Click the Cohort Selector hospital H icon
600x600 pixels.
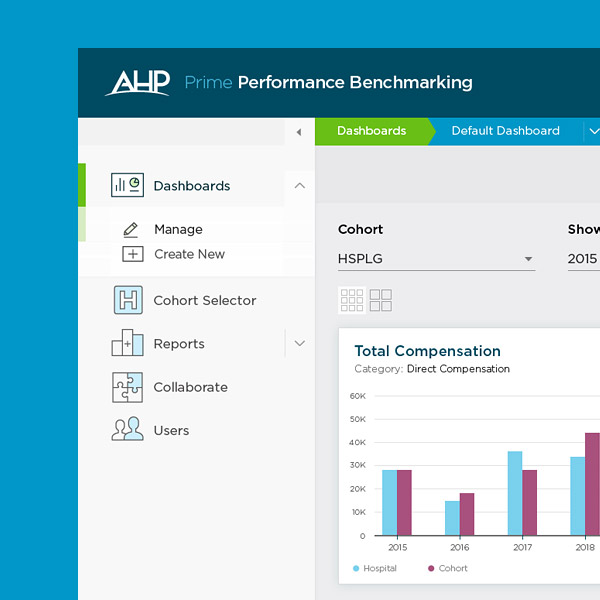(x=128, y=300)
